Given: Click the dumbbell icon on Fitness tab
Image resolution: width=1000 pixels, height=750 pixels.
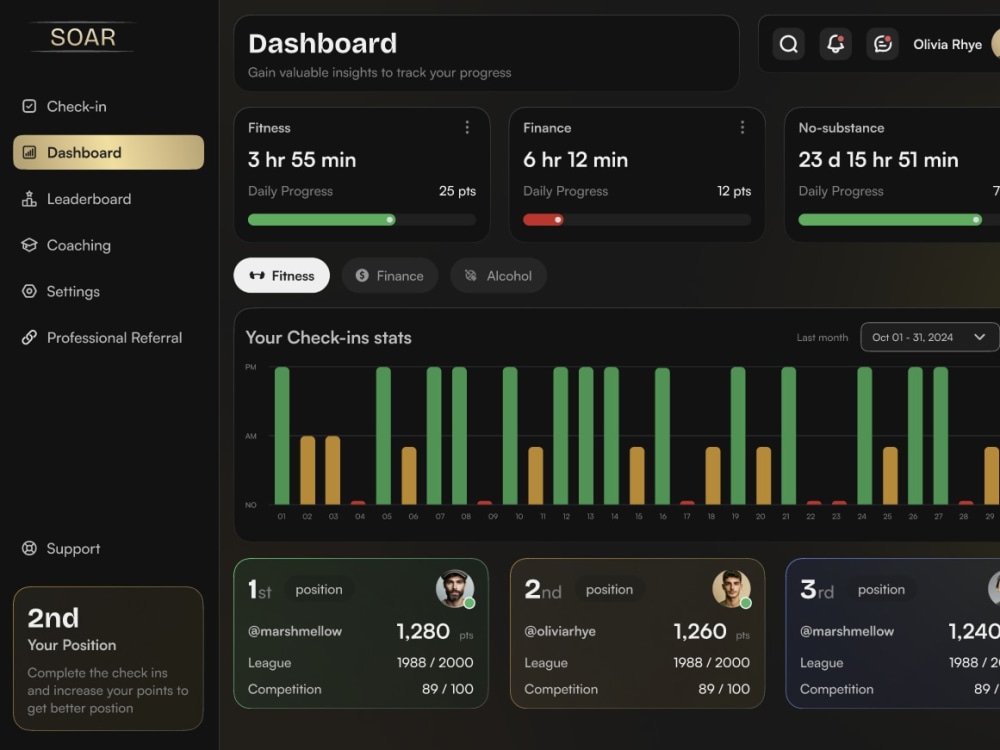Looking at the screenshot, I should pos(257,276).
